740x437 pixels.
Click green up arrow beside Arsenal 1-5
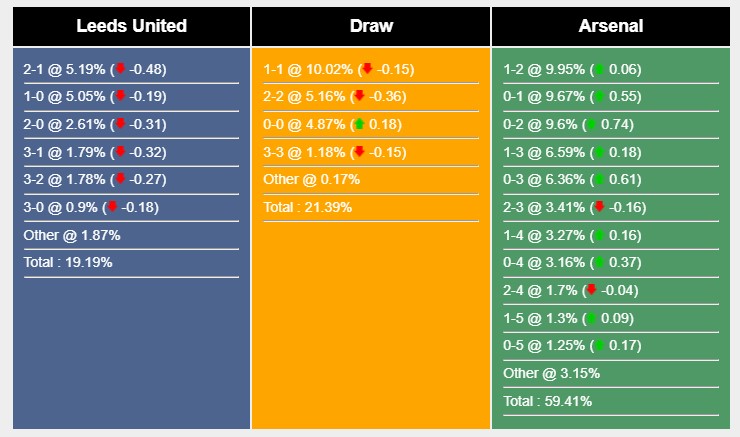(591, 318)
